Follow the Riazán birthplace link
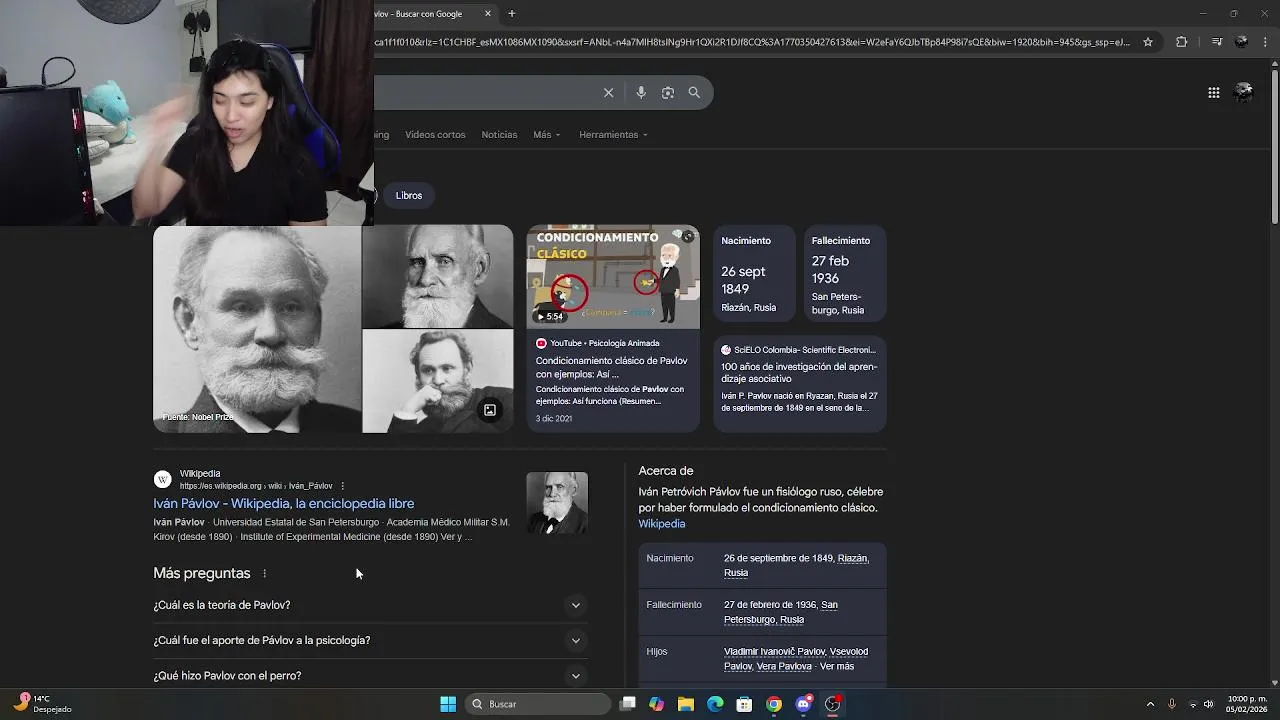The height and width of the screenshot is (720, 1280). tap(853, 558)
